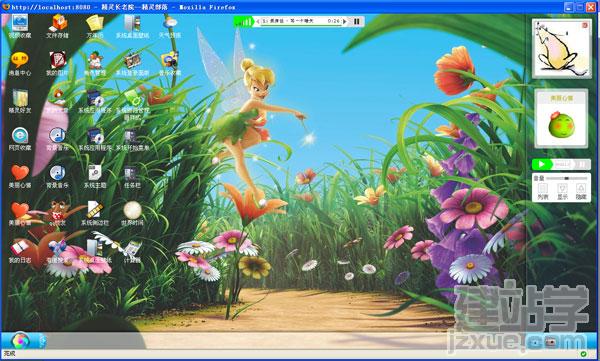Screen dimensions: 600x361
Task: Click the frog painting widget thumbnail
Action: [x=561, y=49]
